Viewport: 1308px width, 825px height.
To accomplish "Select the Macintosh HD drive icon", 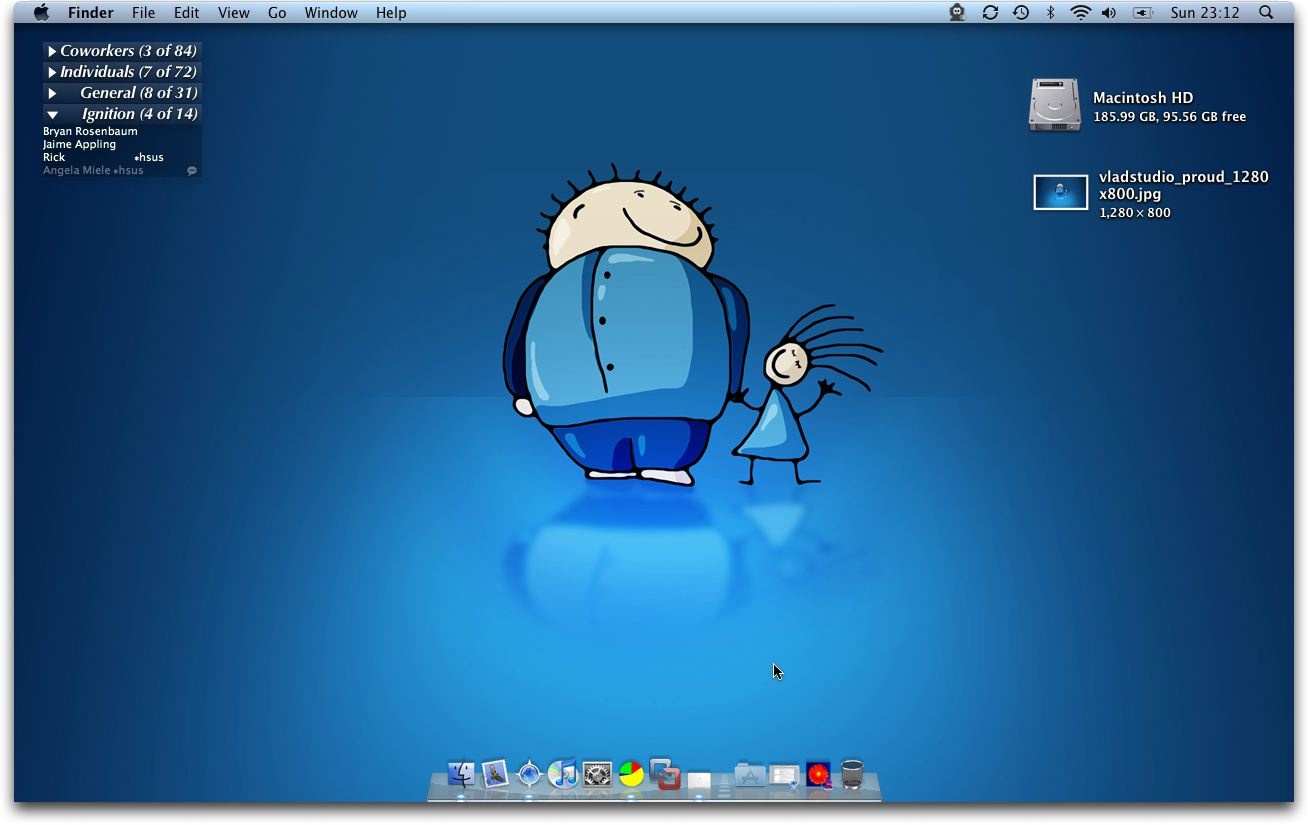I will point(1055,105).
